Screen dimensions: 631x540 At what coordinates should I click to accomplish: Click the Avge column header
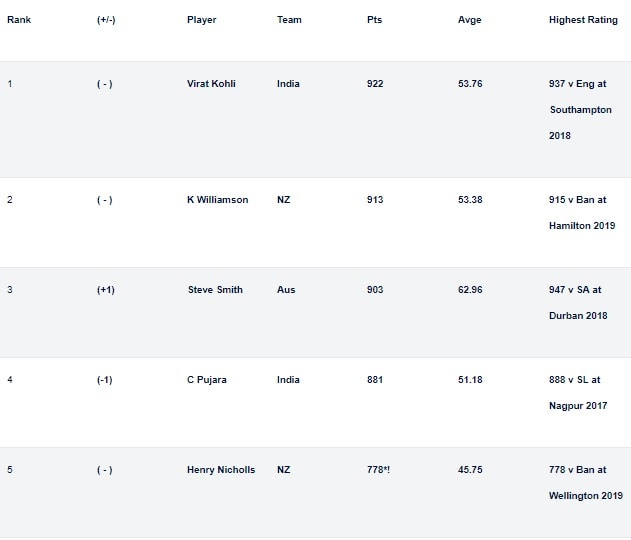469,20
